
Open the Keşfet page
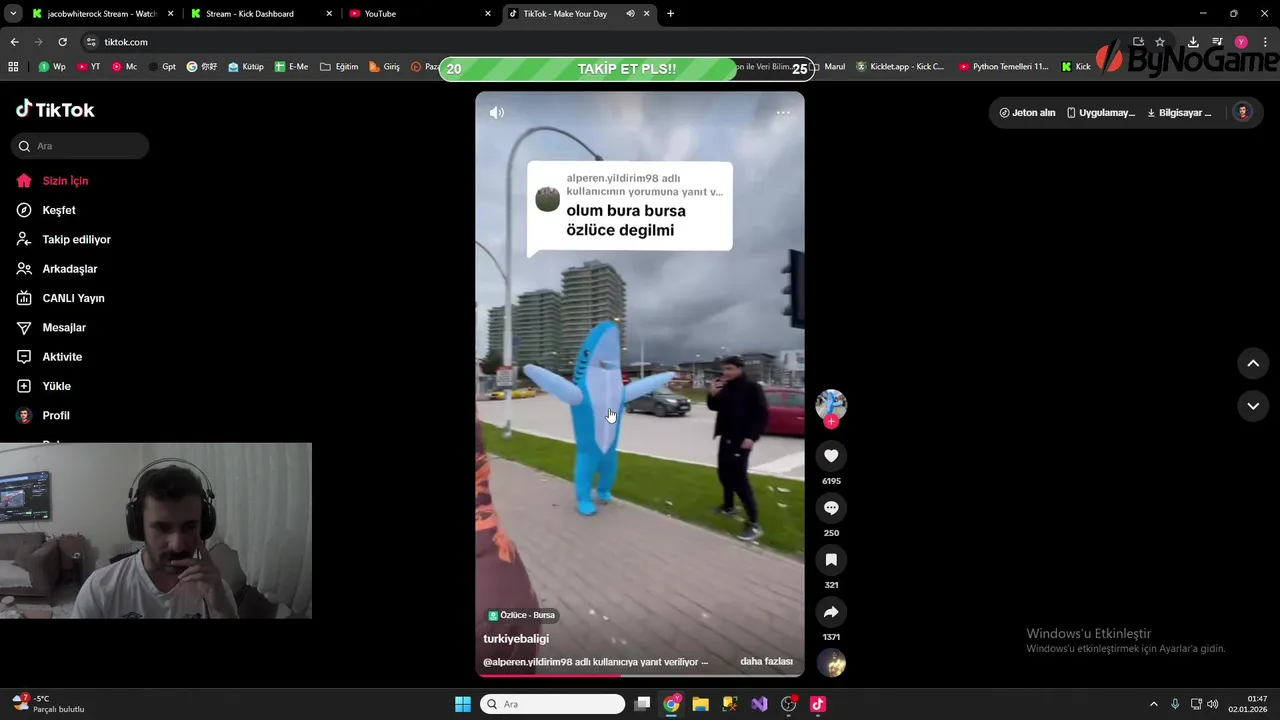pyautogui.click(x=58, y=210)
